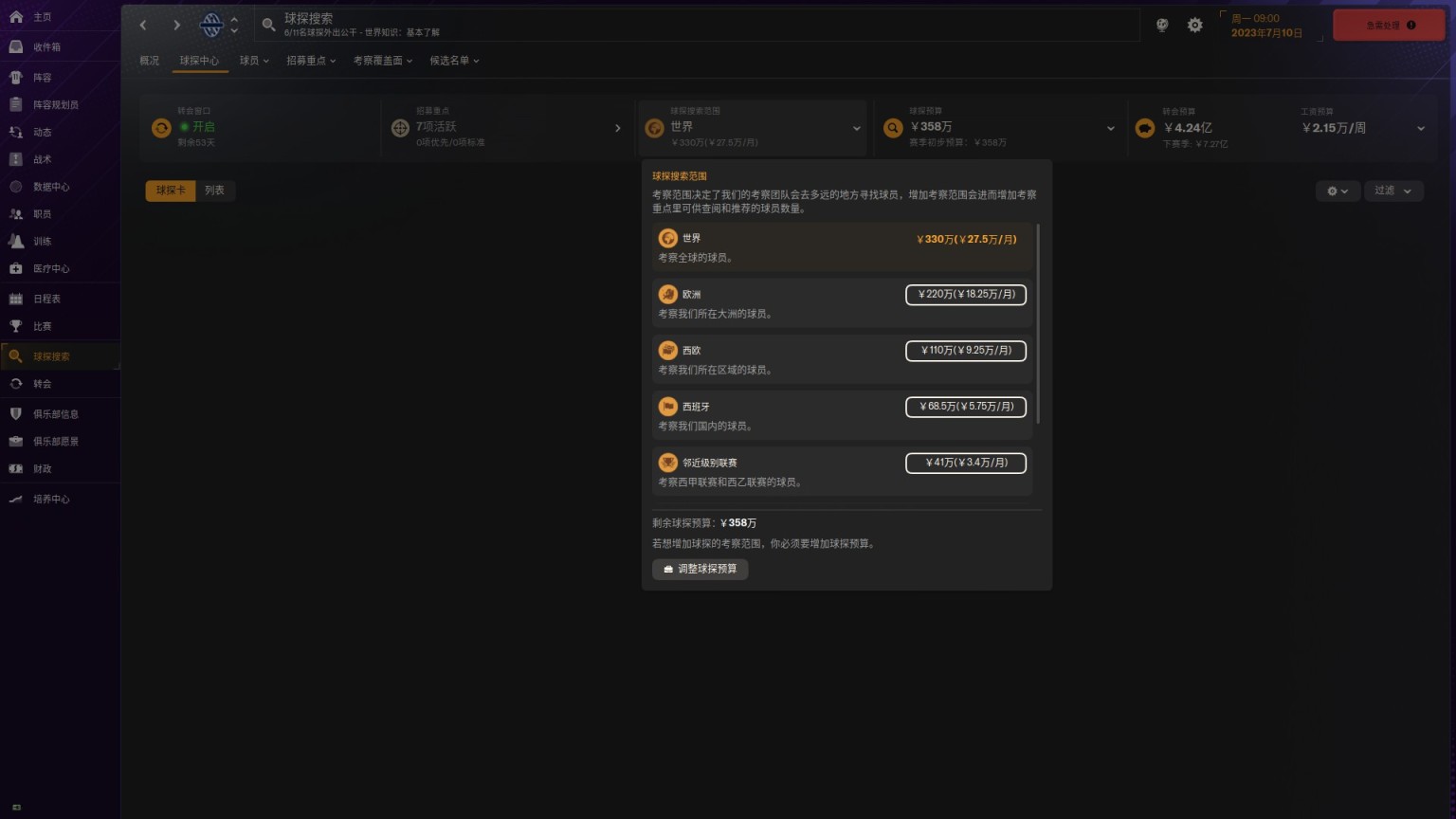
Task: Open the 概况 tab
Action: click(x=150, y=61)
